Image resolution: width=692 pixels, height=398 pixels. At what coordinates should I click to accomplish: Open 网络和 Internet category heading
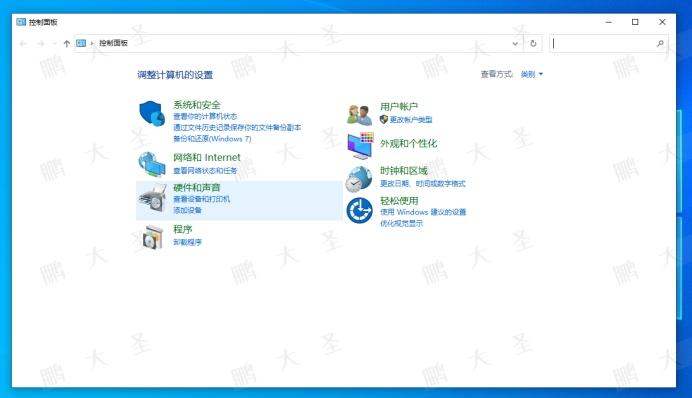[x=207, y=158]
